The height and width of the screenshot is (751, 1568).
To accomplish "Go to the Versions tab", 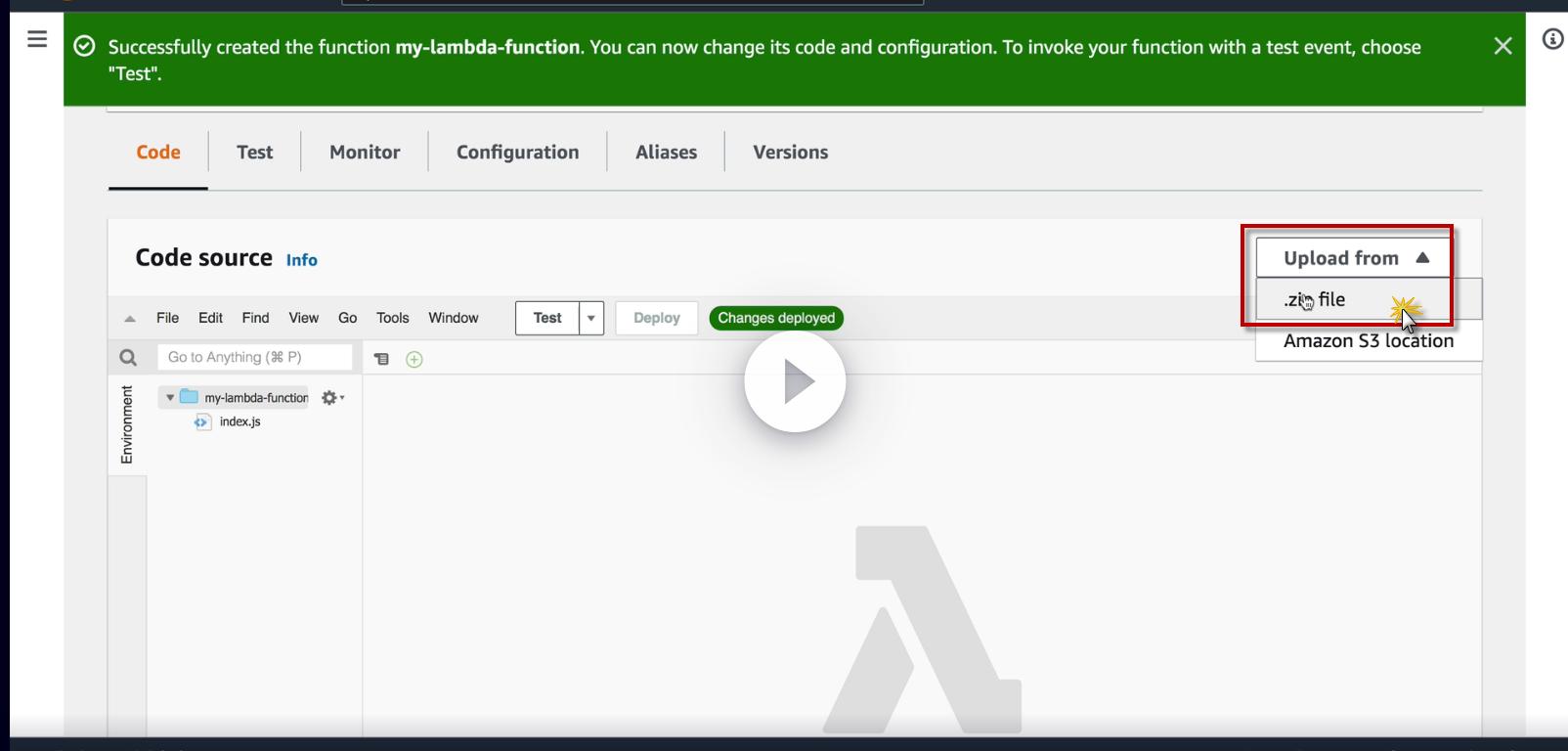I will (790, 153).
